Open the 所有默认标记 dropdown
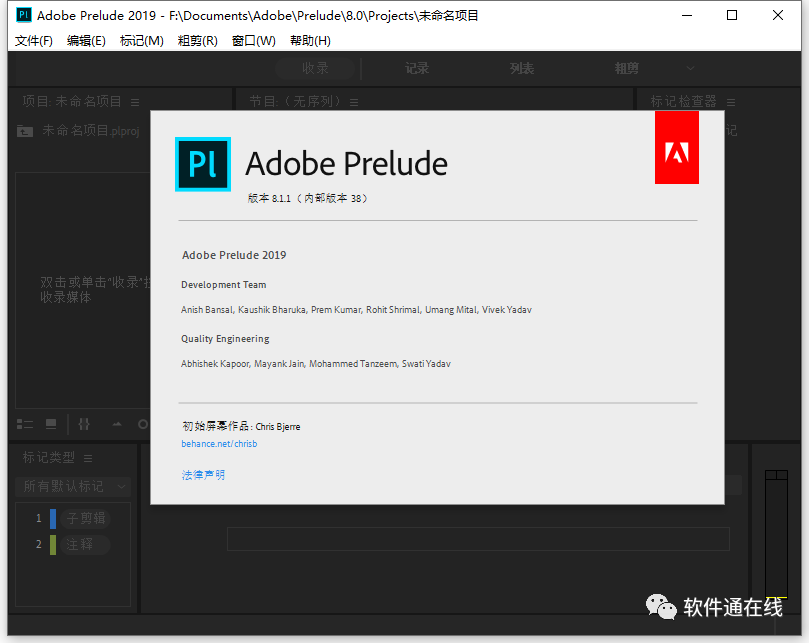Image resolution: width=809 pixels, height=643 pixels. point(73,486)
